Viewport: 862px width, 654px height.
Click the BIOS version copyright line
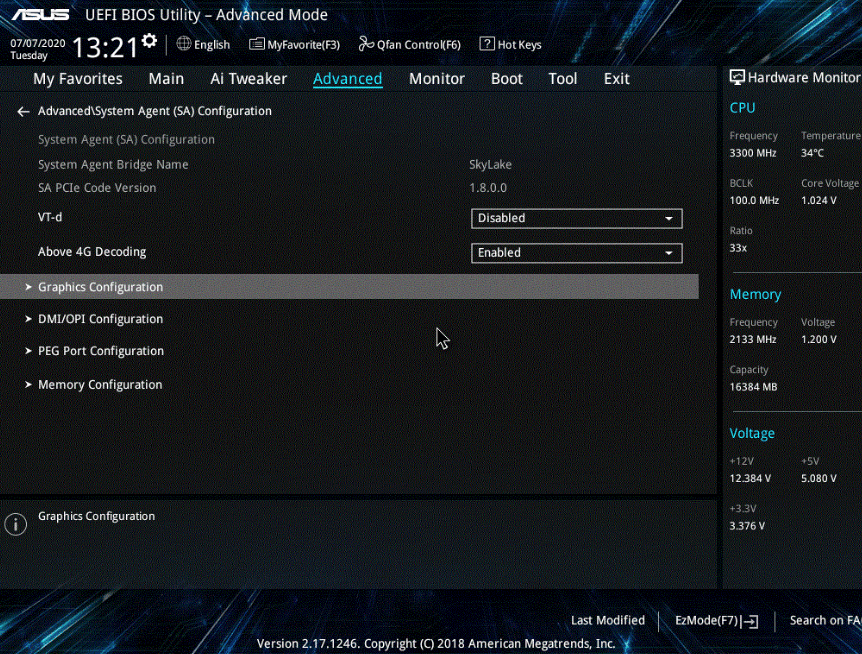(435, 644)
